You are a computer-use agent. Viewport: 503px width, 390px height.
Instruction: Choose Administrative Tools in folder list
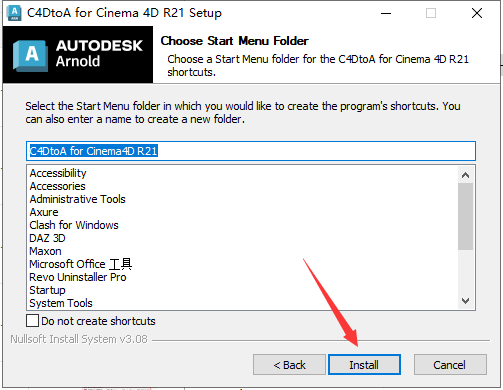point(77,199)
